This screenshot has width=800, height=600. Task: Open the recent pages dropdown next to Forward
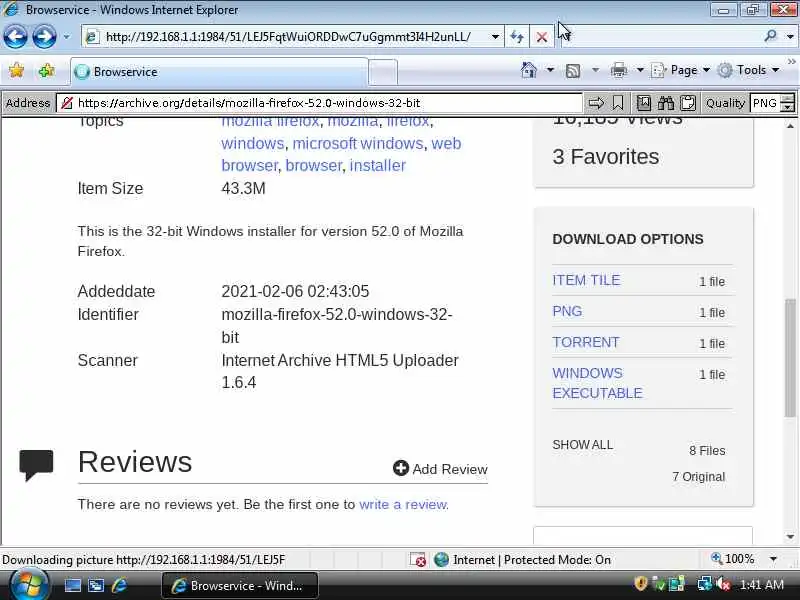point(66,37)
